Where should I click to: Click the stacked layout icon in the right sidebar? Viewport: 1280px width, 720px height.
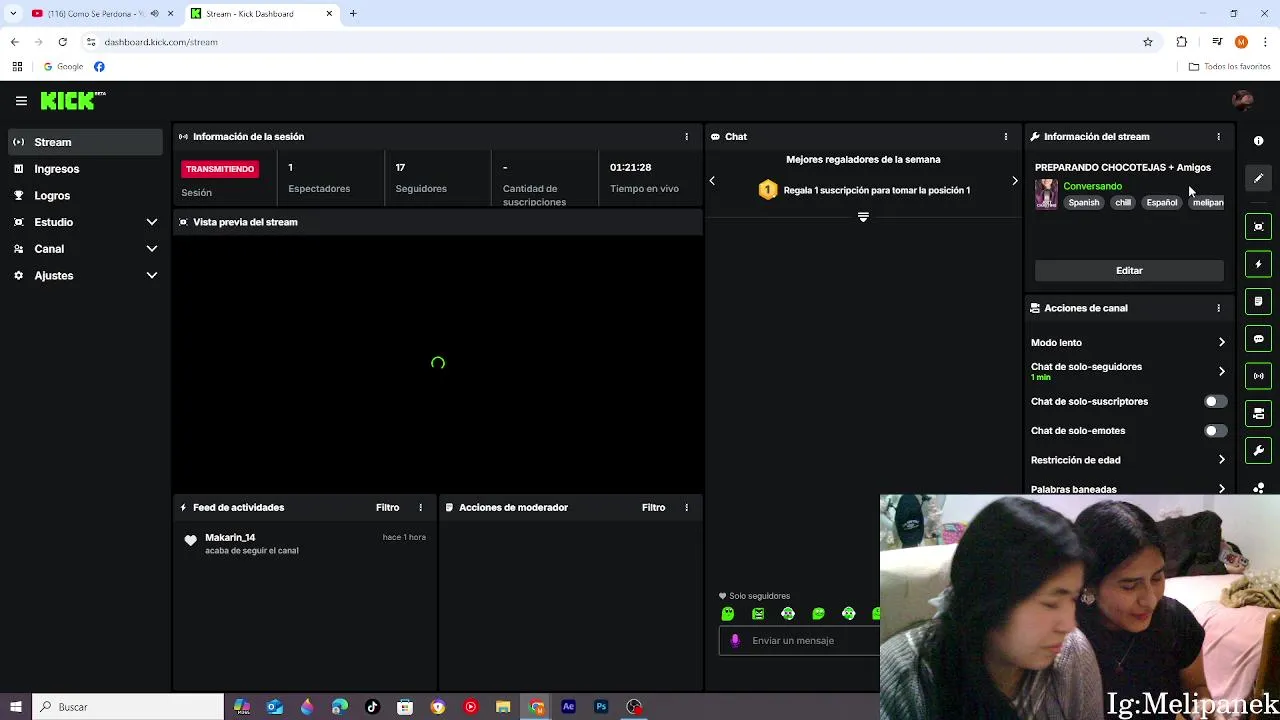[x=1259, y=413]
